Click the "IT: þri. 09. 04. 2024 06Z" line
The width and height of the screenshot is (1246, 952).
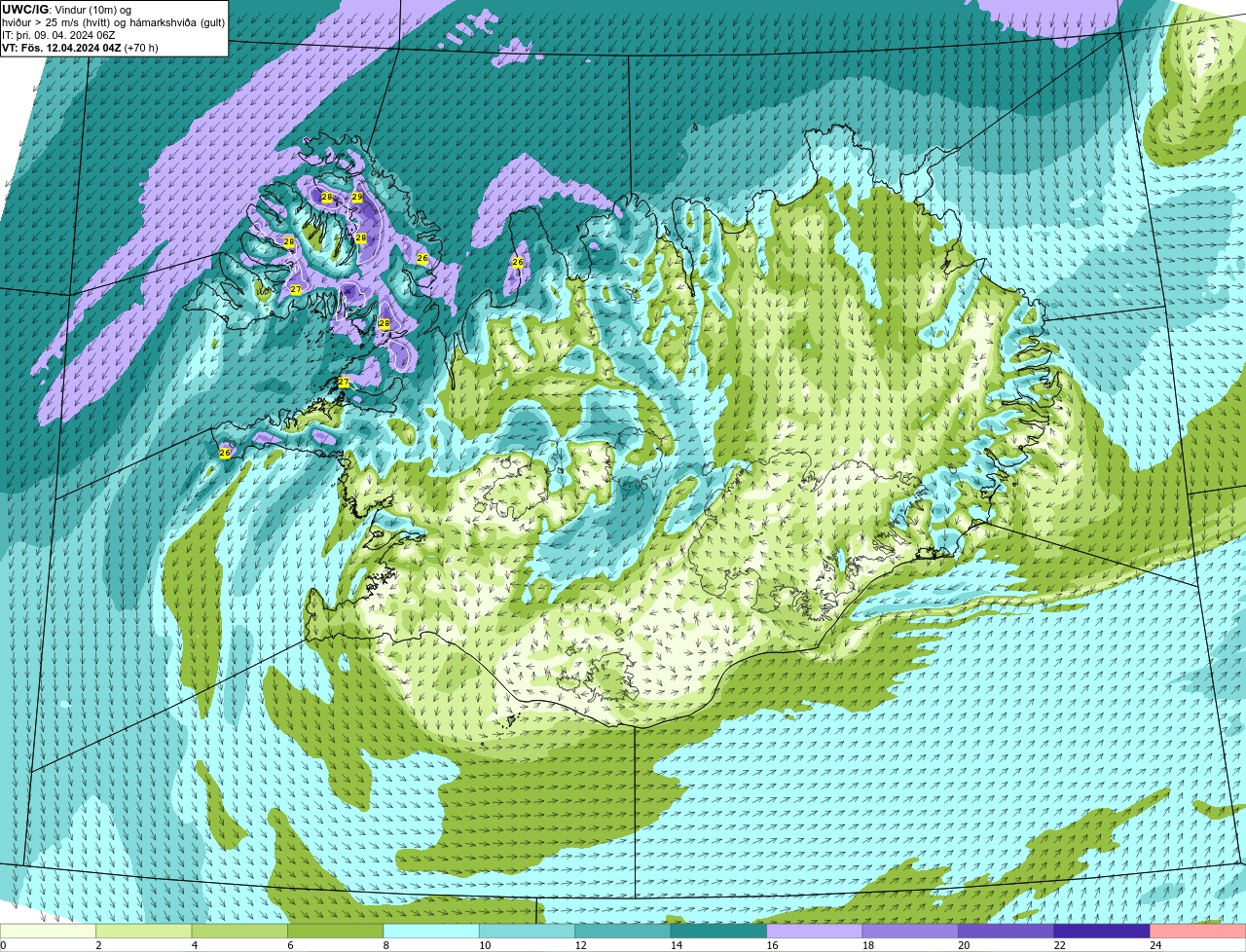pos(58,35)
